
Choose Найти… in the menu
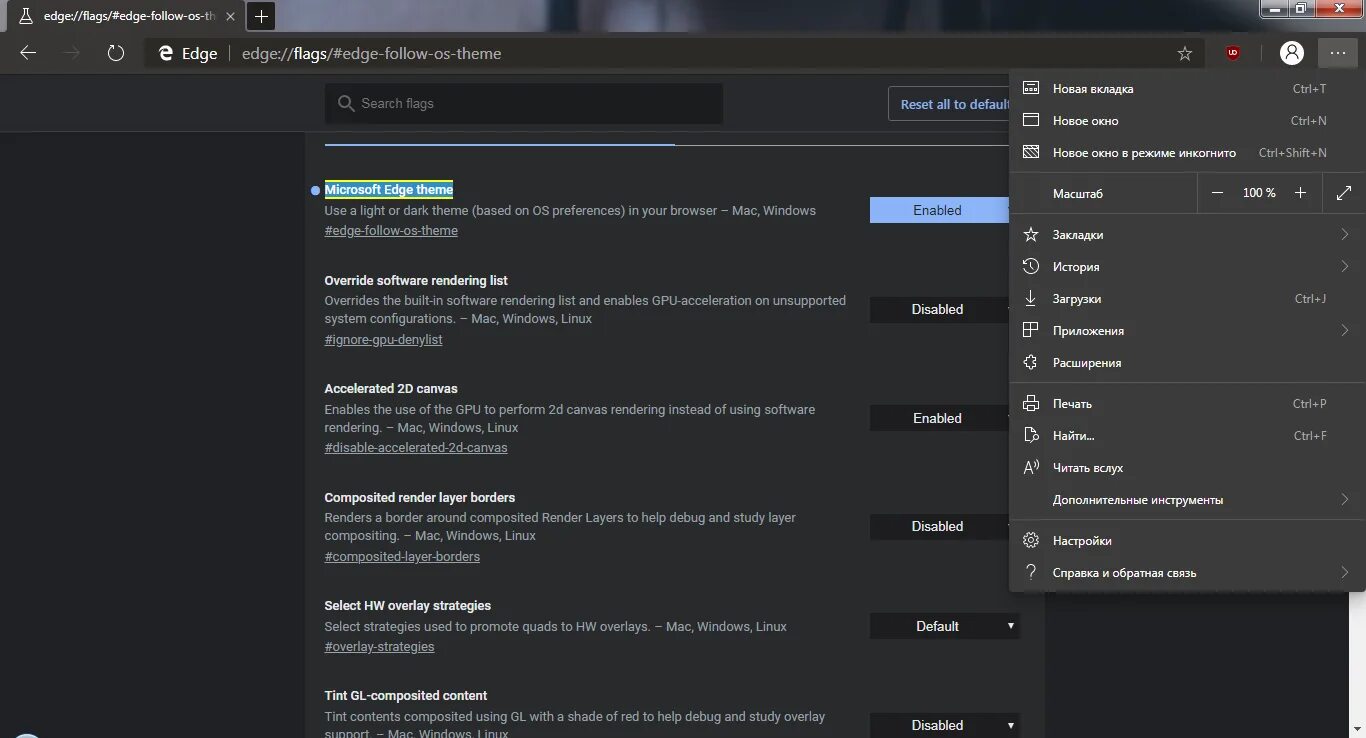click(1187, 436)
